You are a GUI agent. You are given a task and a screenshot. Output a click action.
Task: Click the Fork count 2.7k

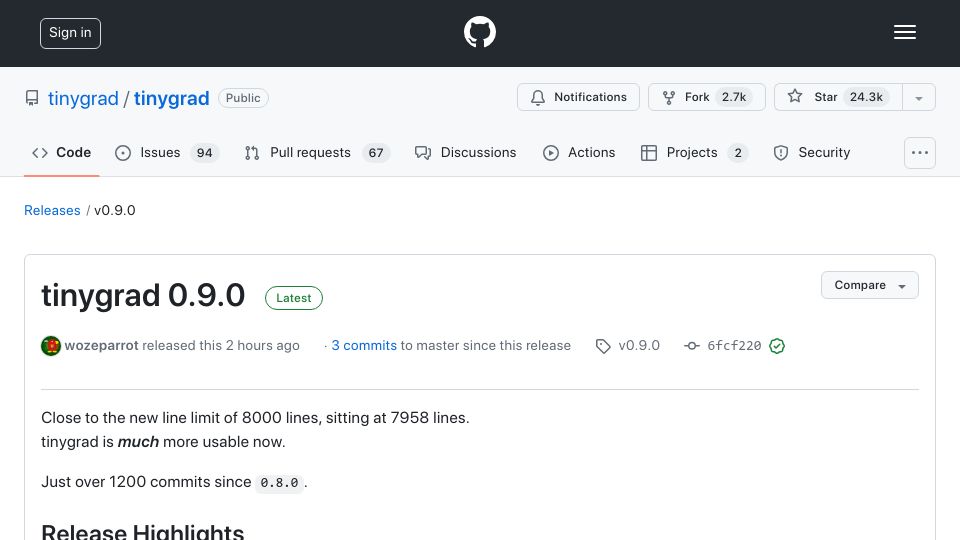coord(734,97)
